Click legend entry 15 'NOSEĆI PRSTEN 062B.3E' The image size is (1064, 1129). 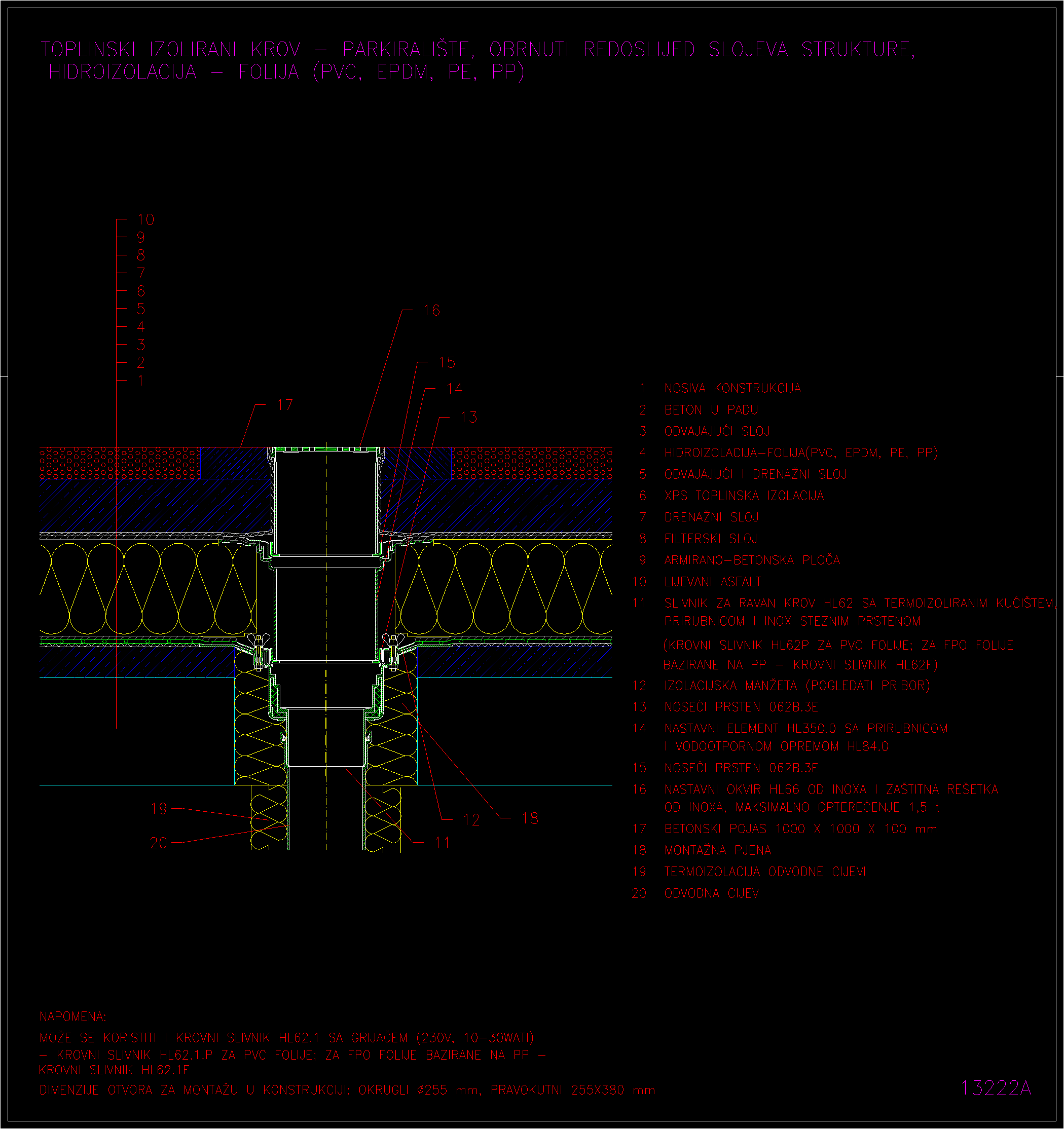(741, 768)
